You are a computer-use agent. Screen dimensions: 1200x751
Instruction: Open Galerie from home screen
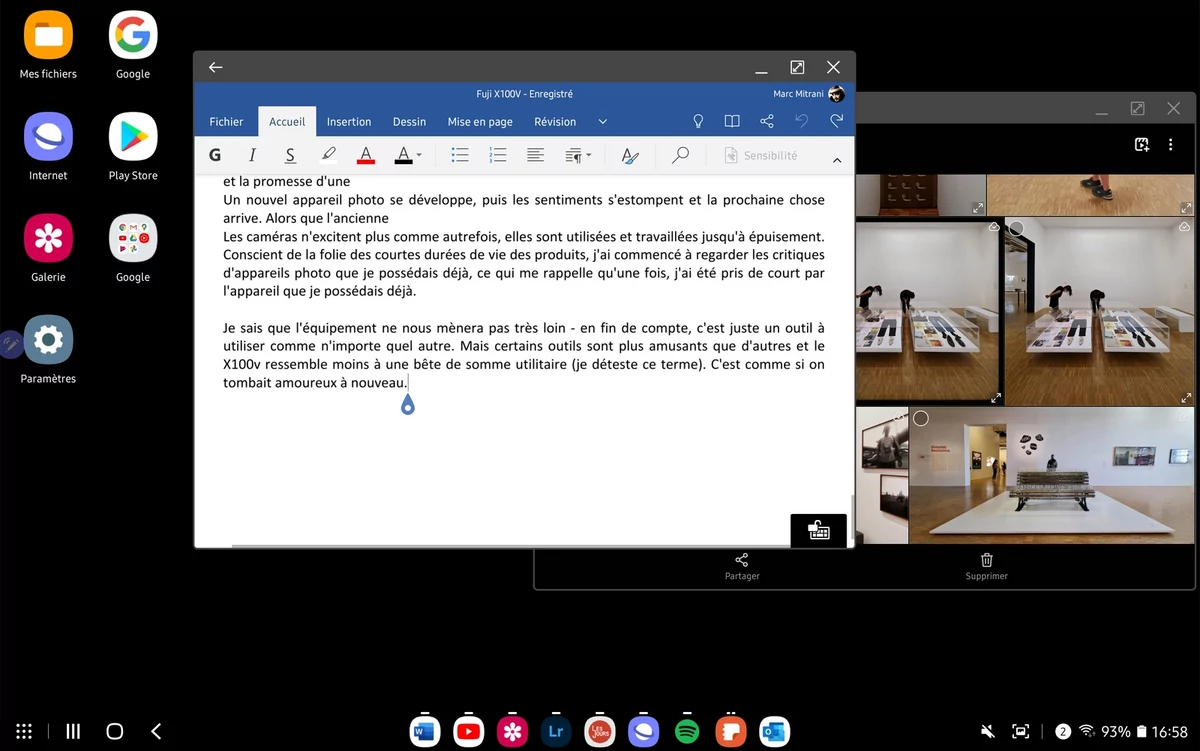tap(48, 249)
